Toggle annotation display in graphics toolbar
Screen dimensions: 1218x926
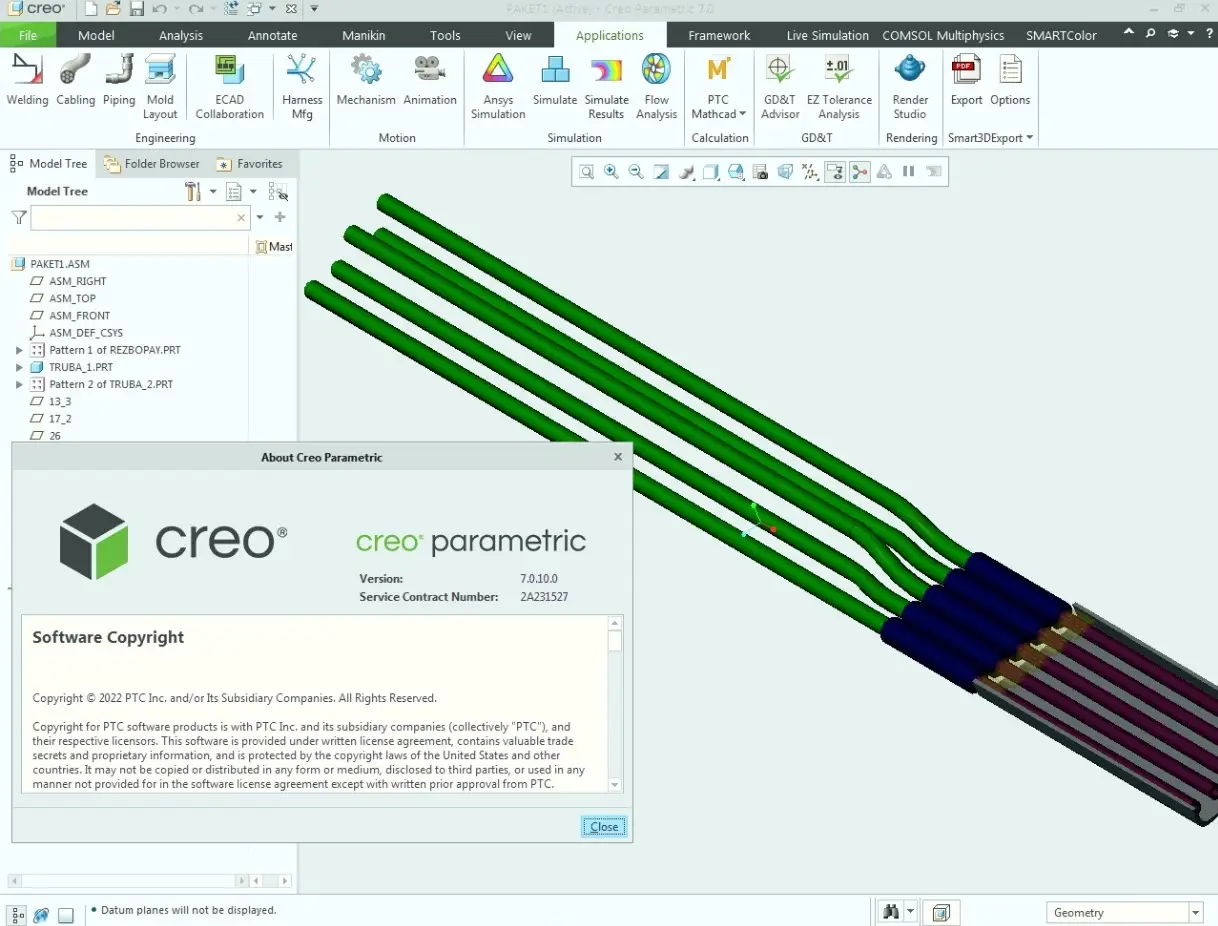[x=835, y=172]
